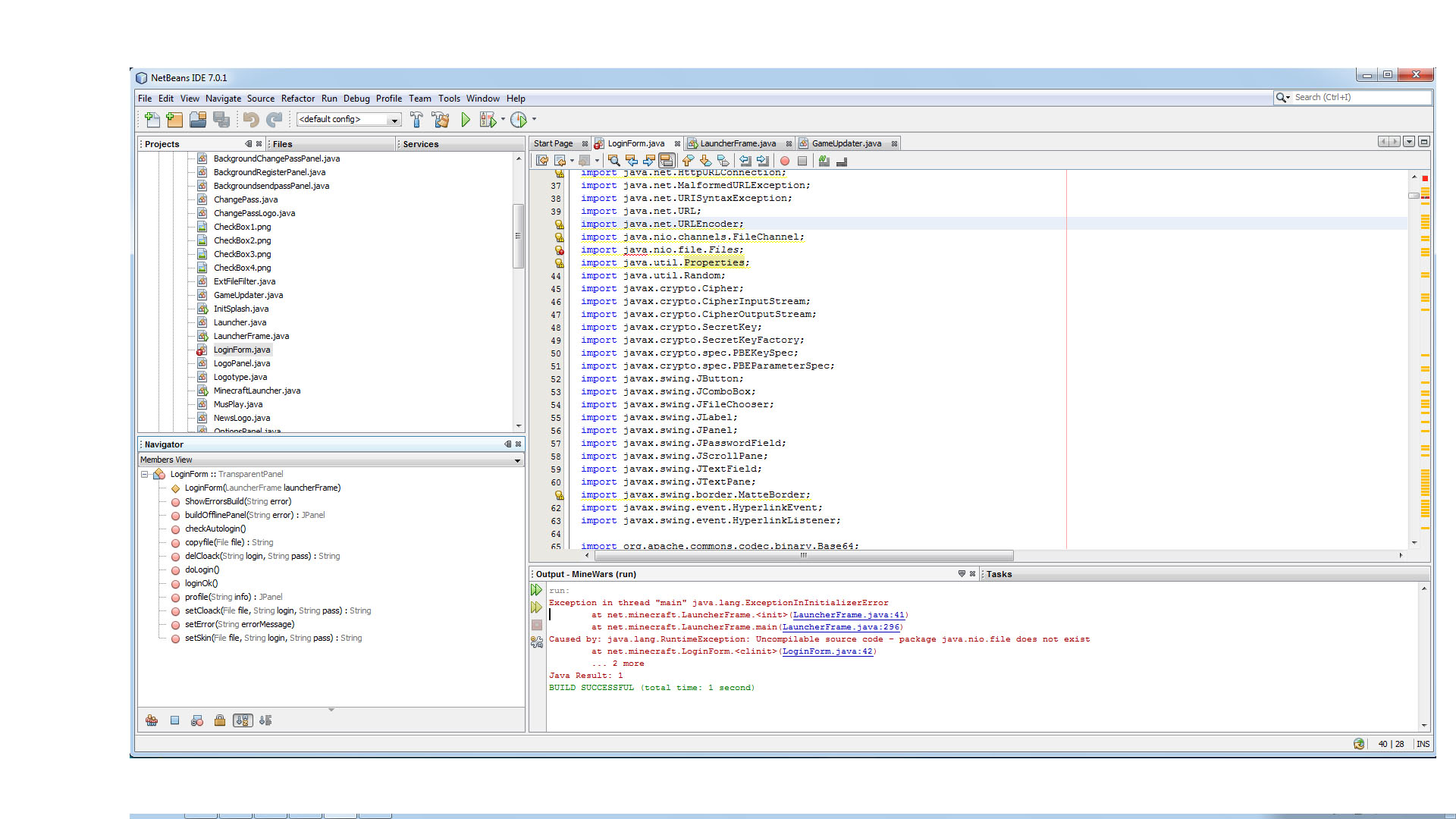Select doLogin() member in Navigator
This screenshot has height=819, width=1456.
click(202, 570)
